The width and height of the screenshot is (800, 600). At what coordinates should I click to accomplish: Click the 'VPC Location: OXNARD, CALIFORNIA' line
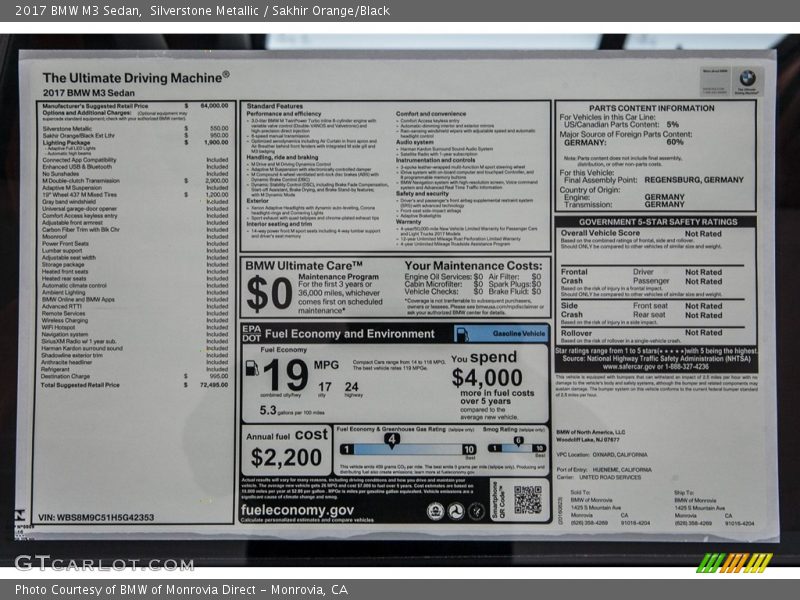click(602, 455)
